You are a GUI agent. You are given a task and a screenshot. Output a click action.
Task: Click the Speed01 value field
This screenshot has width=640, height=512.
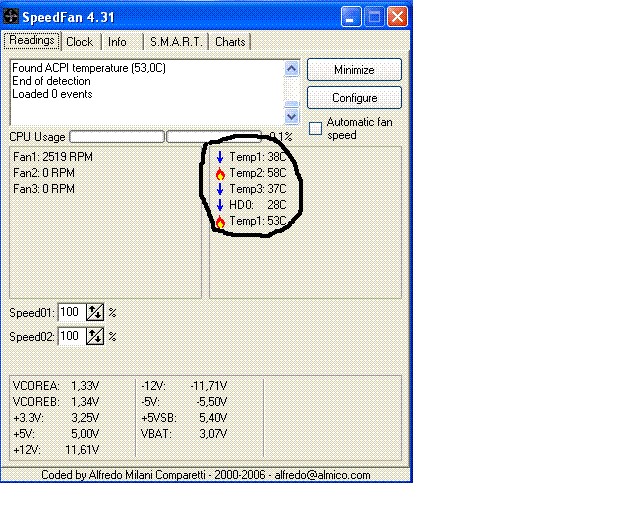tap(72, 313)
